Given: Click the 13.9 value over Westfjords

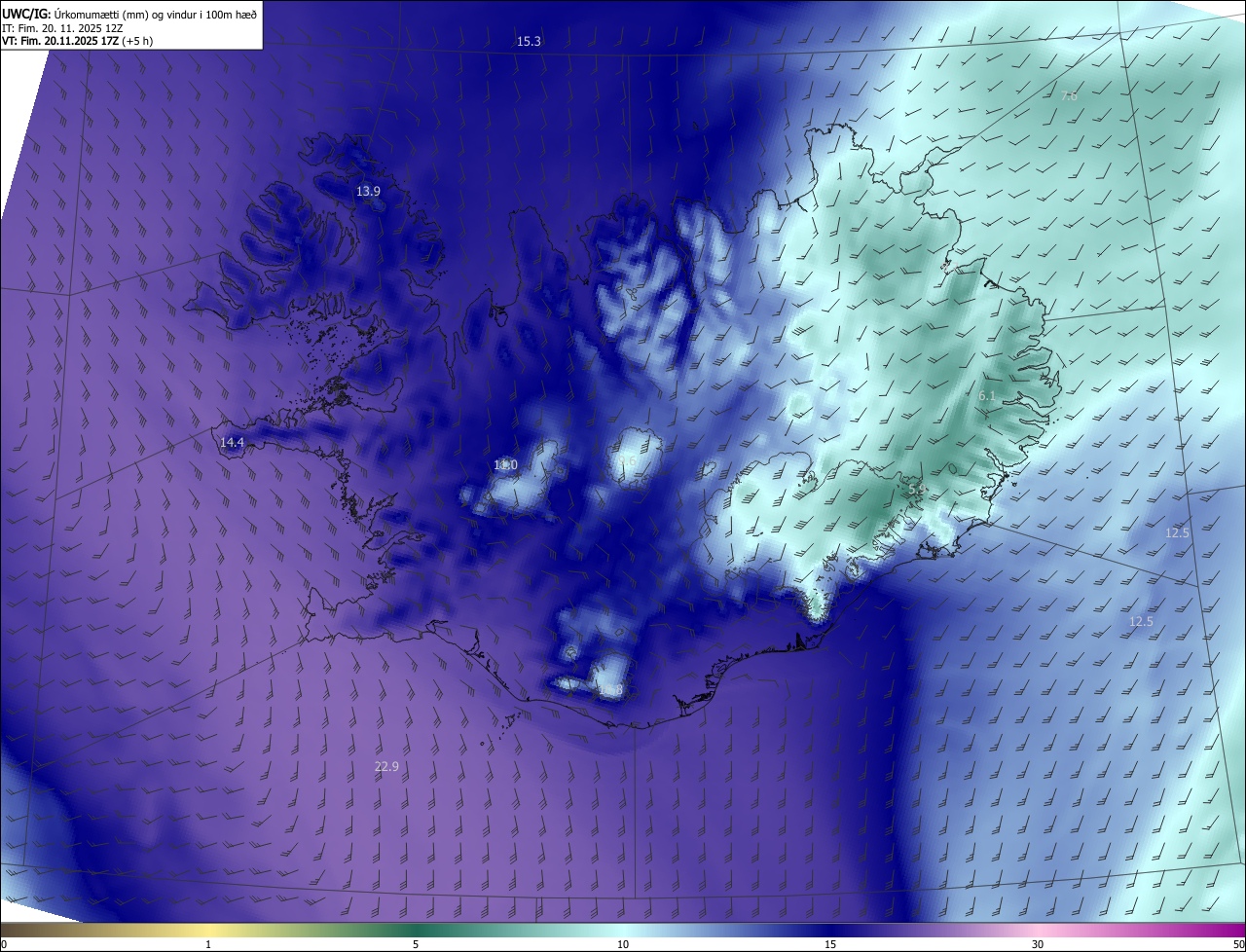Looking at the screenshot, I should coord(368,192).
